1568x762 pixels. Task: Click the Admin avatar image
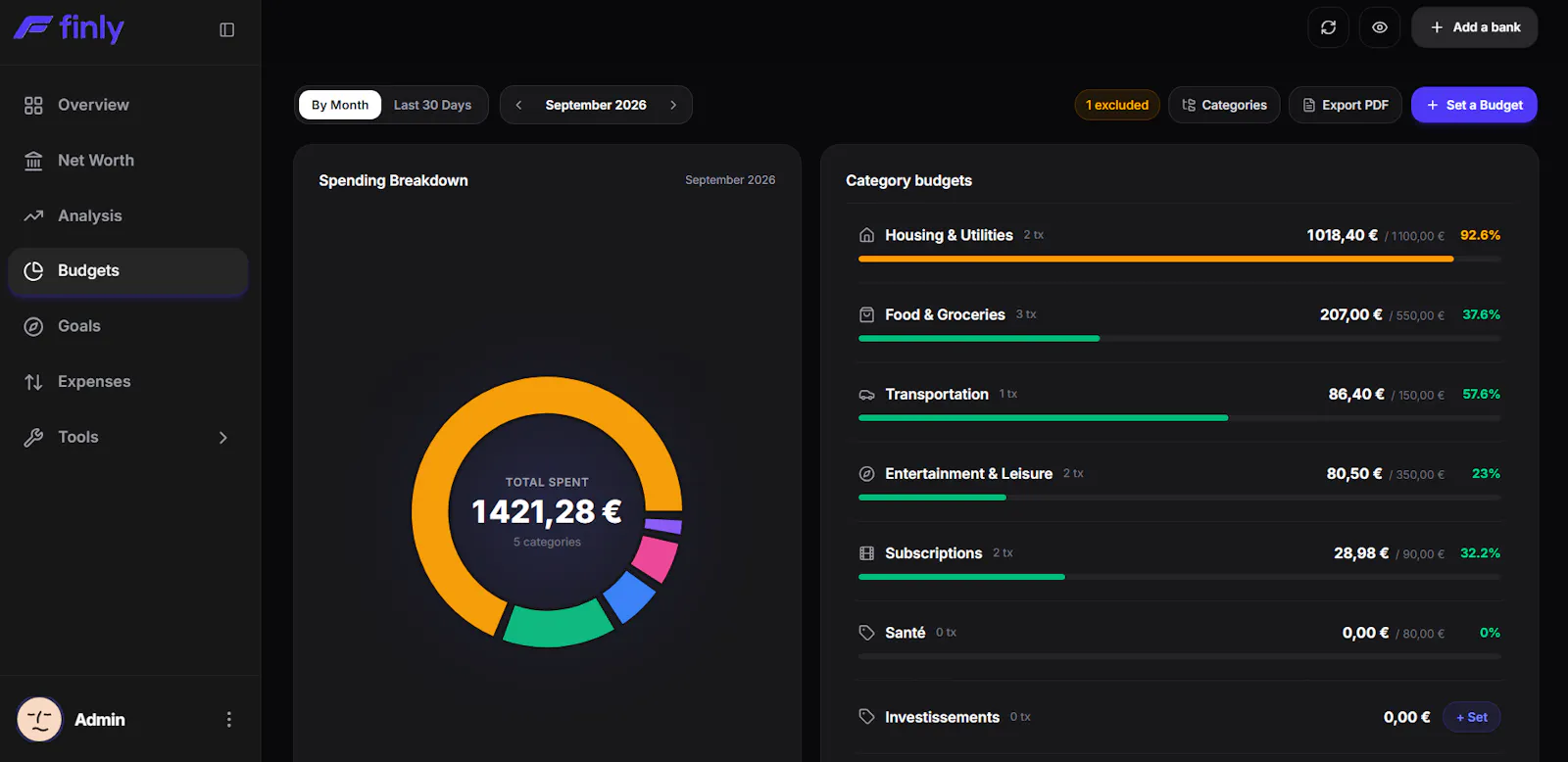[x=39, y=720]
